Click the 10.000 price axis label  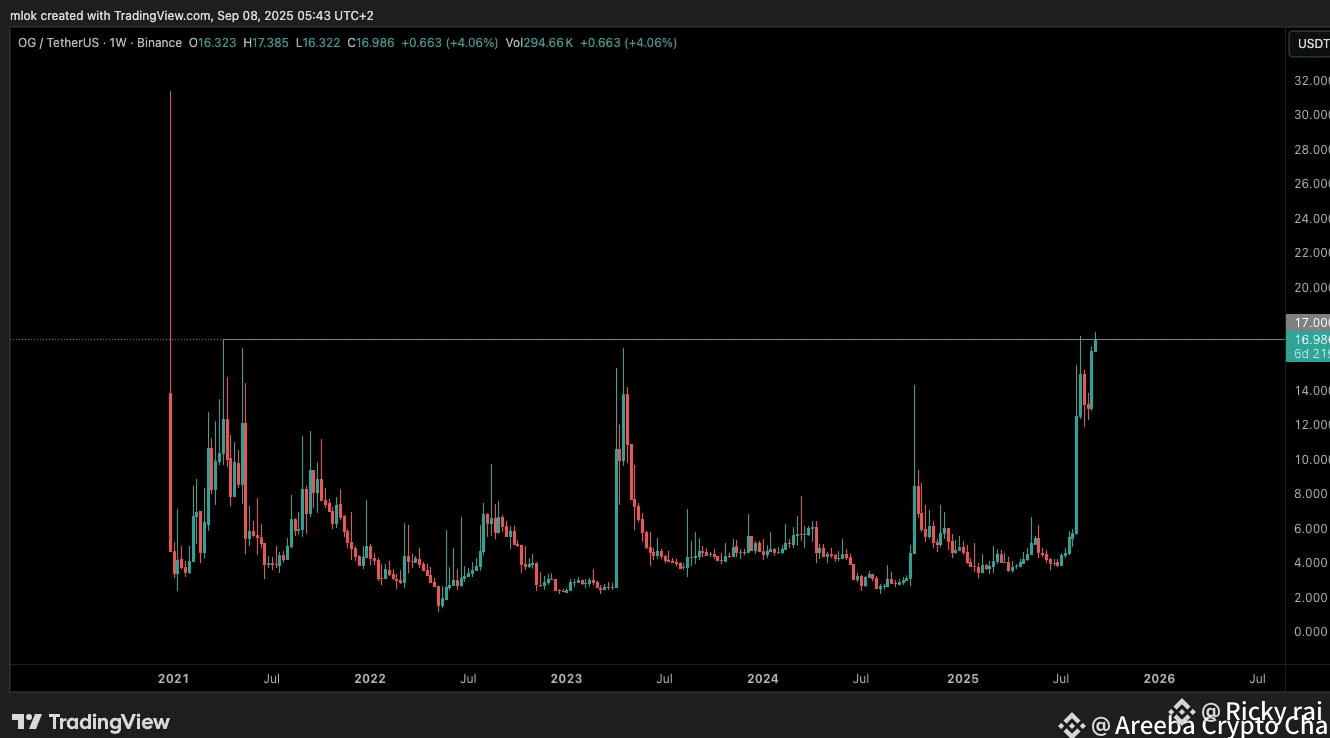coord(1311,459)
